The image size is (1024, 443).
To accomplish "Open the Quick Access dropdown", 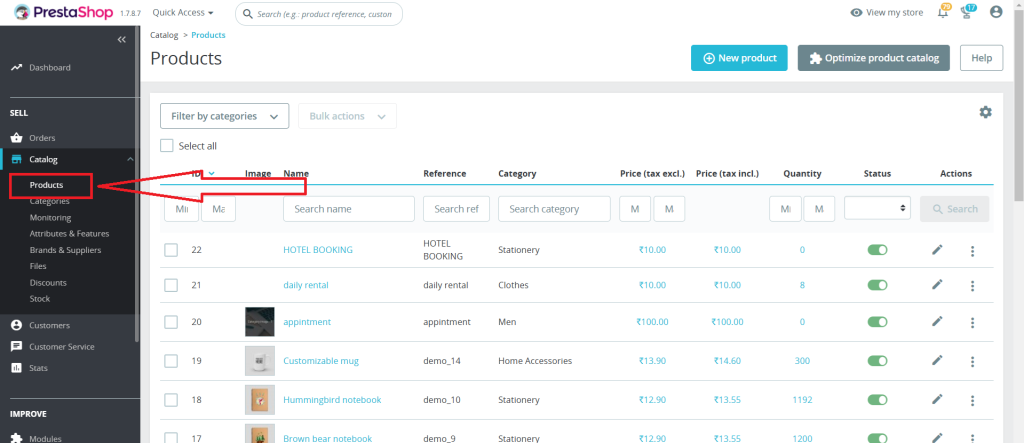I will click(x=183, y=12).
